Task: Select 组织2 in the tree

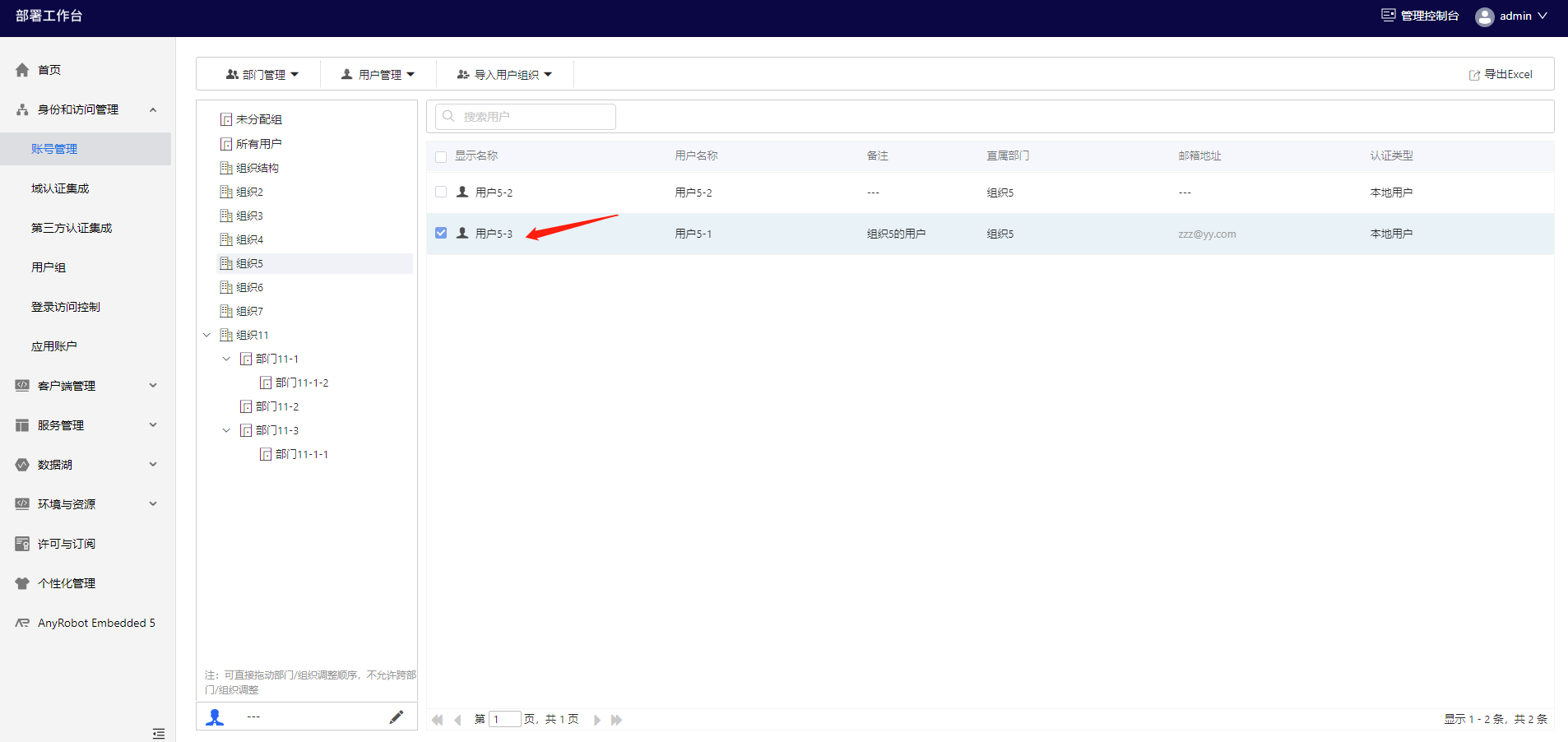Action: pyautogui.click(x=249, y=192)
